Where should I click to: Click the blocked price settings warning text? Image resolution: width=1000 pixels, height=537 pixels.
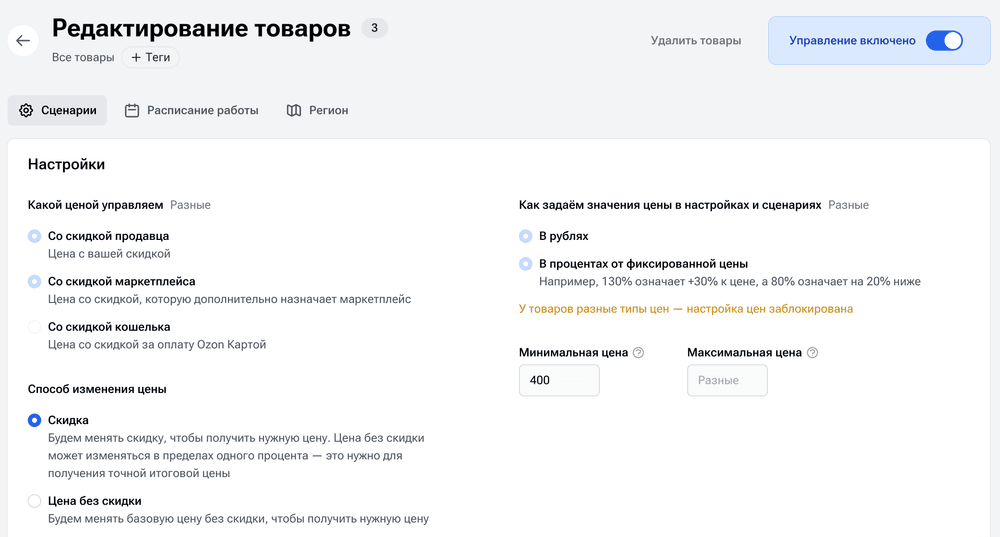(686, 309)
